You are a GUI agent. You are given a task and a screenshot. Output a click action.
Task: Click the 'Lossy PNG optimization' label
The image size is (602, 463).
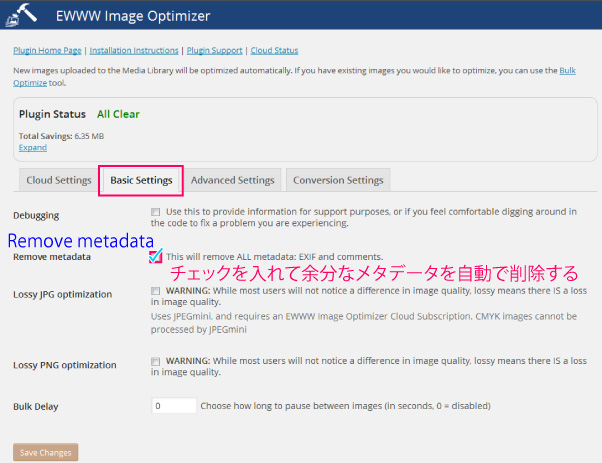[x=64, y=365]
